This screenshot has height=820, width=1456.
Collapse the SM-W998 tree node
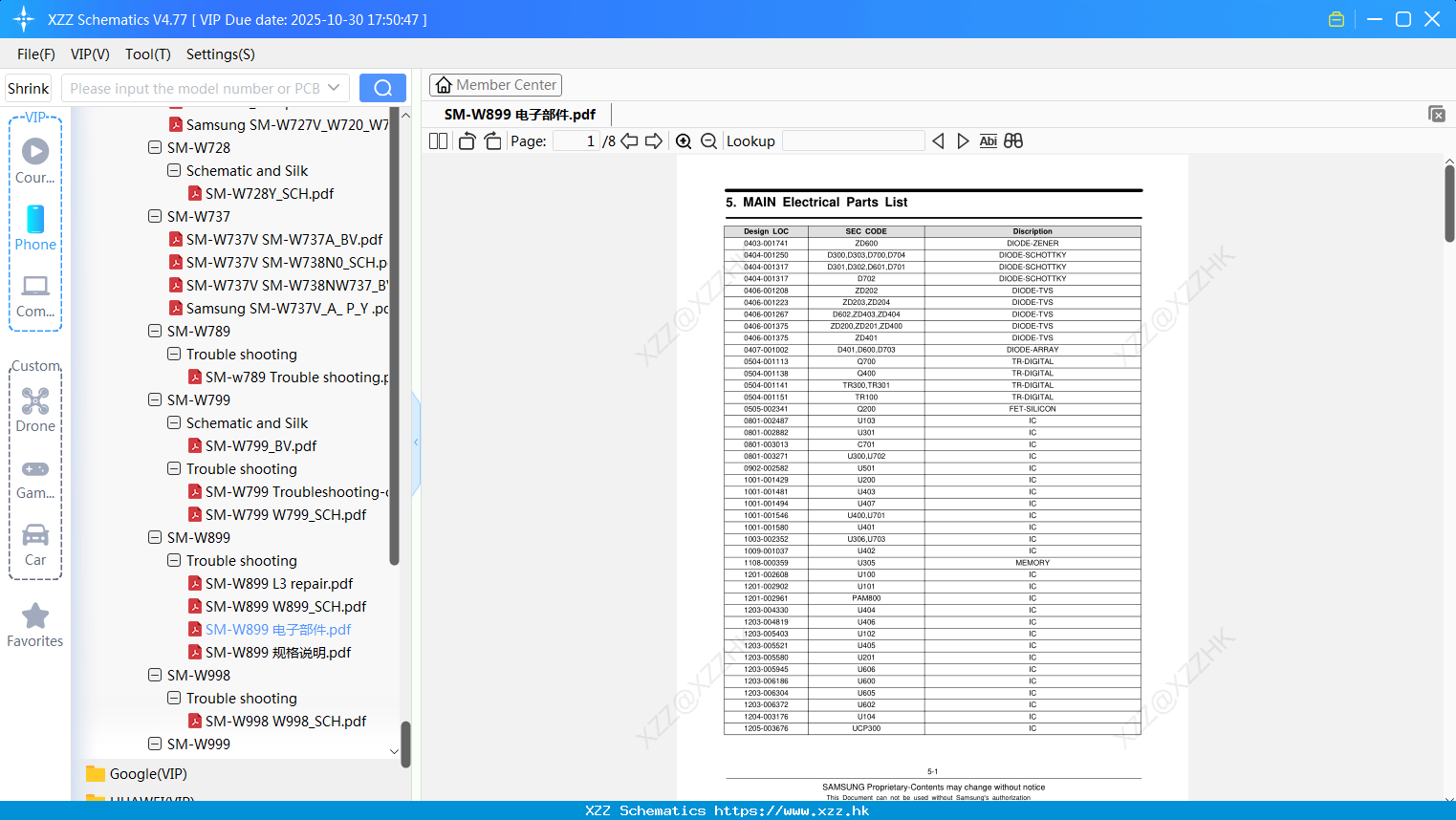pyautogui.click(x=155, y=675)
